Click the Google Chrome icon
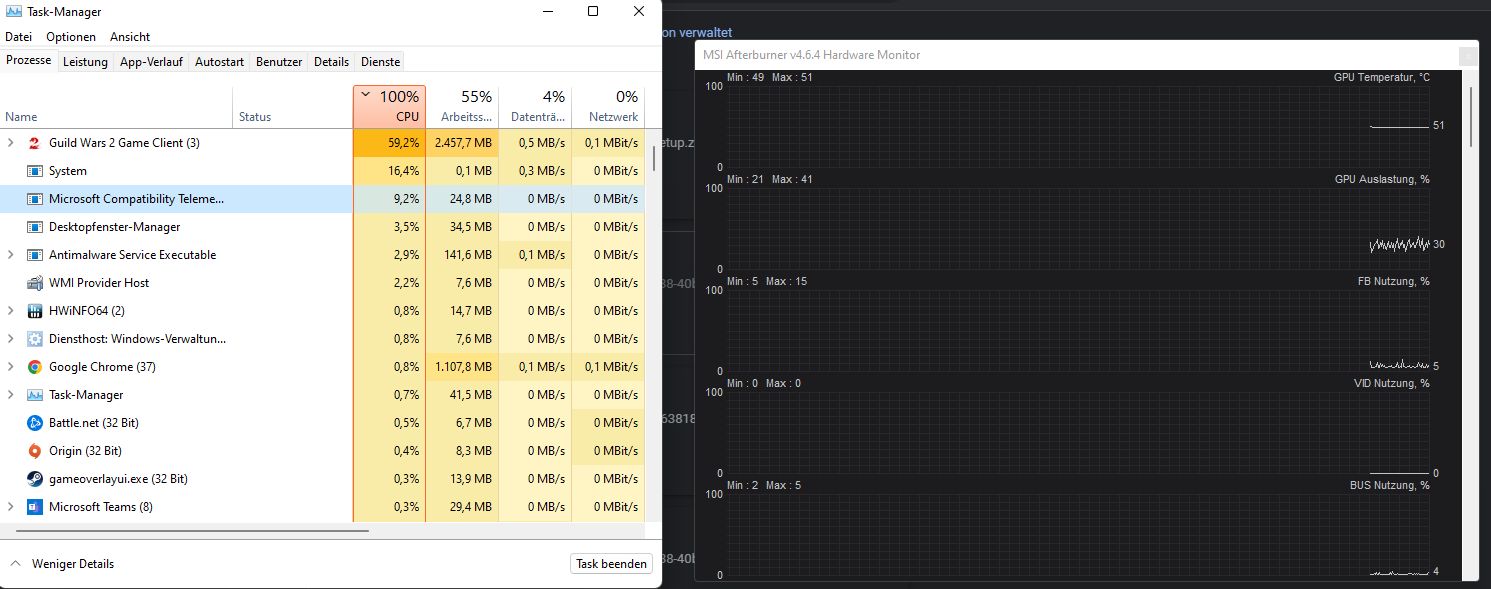The width and height of the screenshot is (1491, 589). pos(34,367)
